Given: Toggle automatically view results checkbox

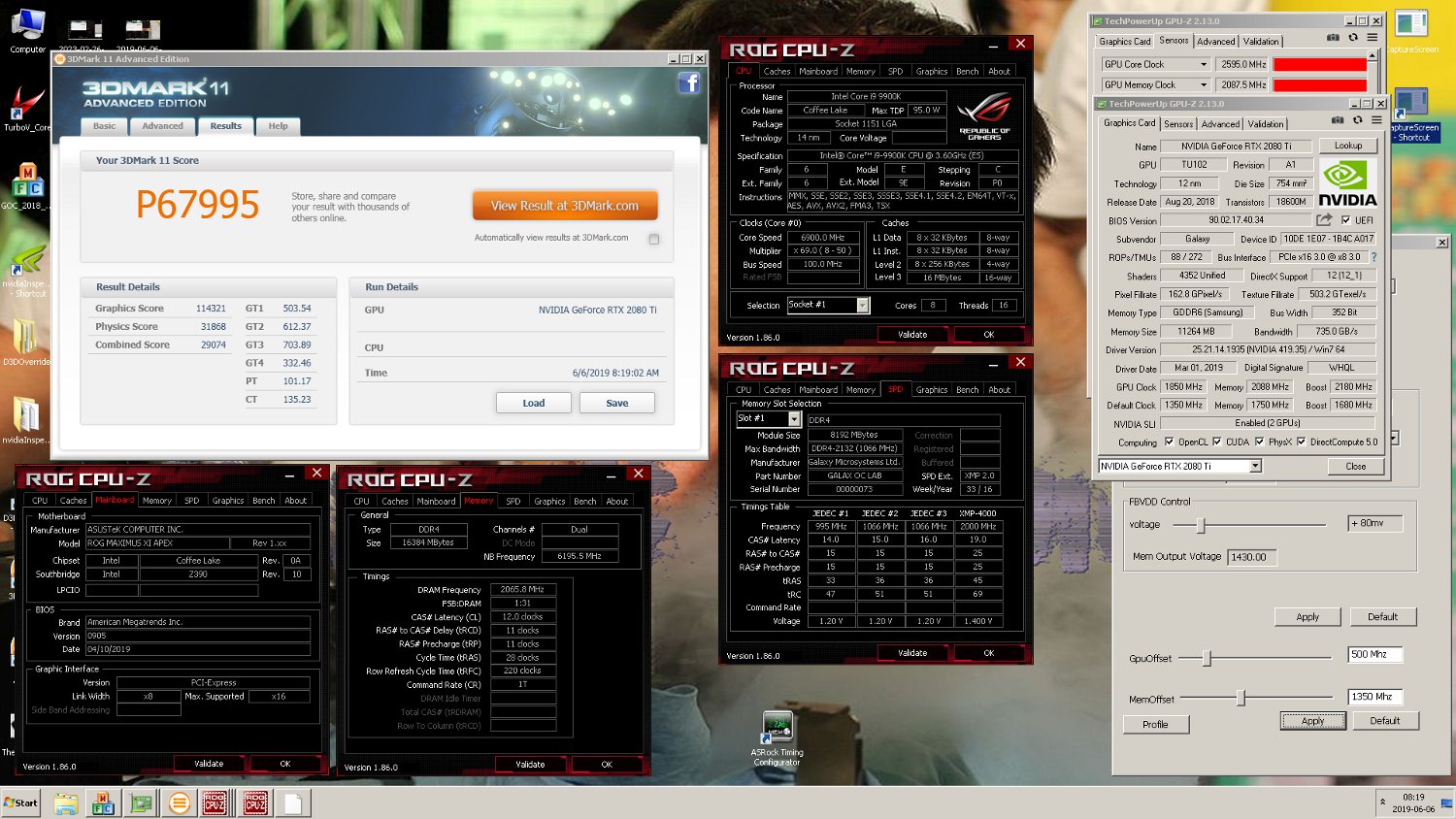Looking at the screenshot, I should coord(653,239).
